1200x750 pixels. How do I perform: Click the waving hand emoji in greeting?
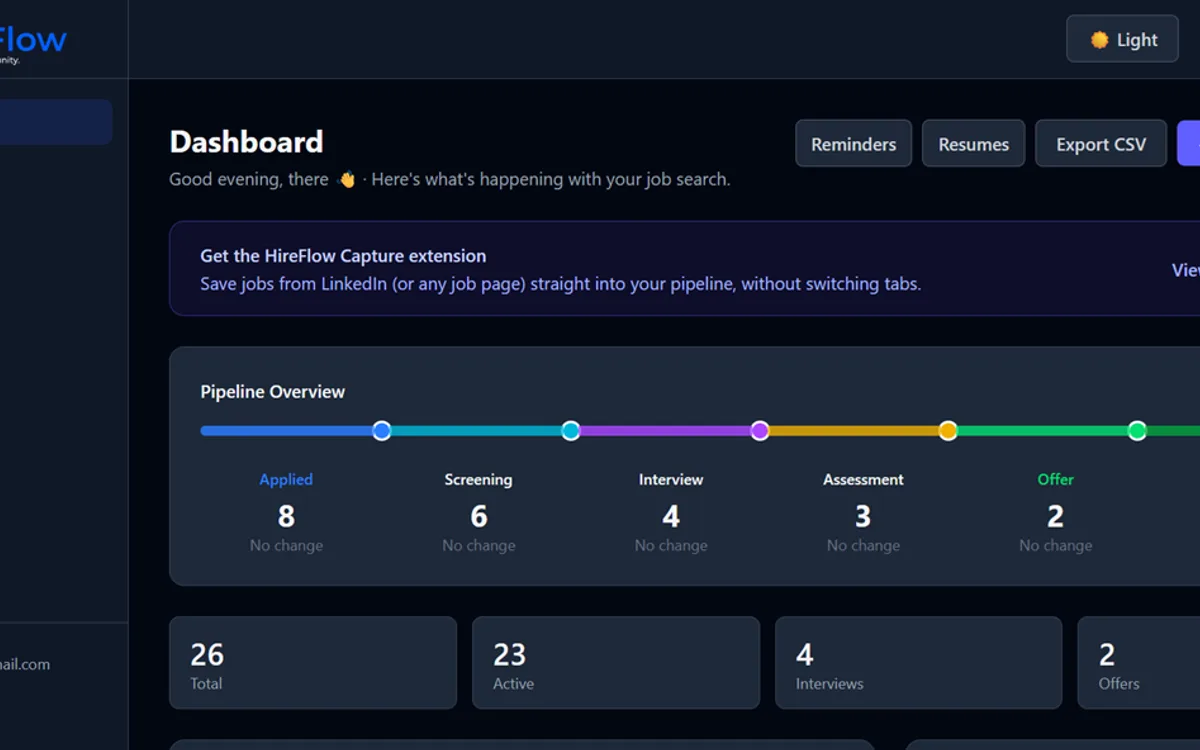click(347, 180)
